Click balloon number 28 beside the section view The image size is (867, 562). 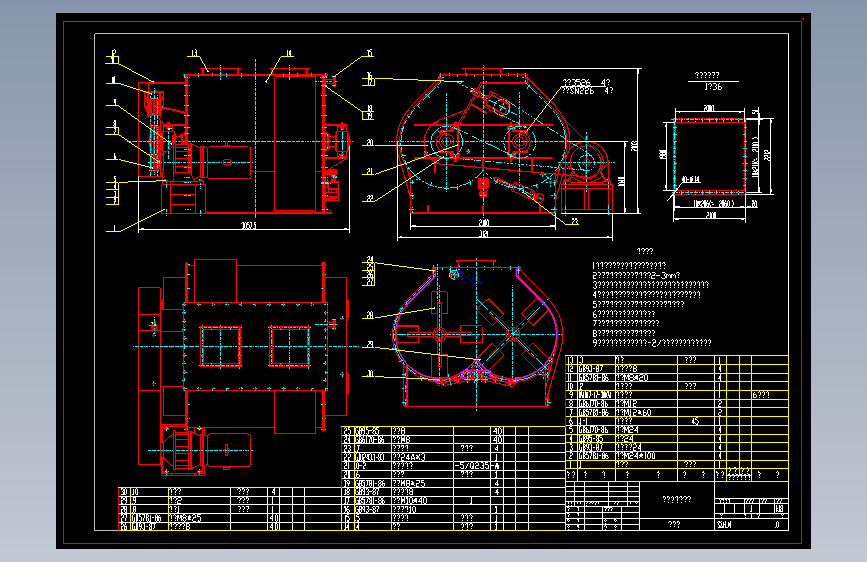pyautogui.click(x=369, y=315)
